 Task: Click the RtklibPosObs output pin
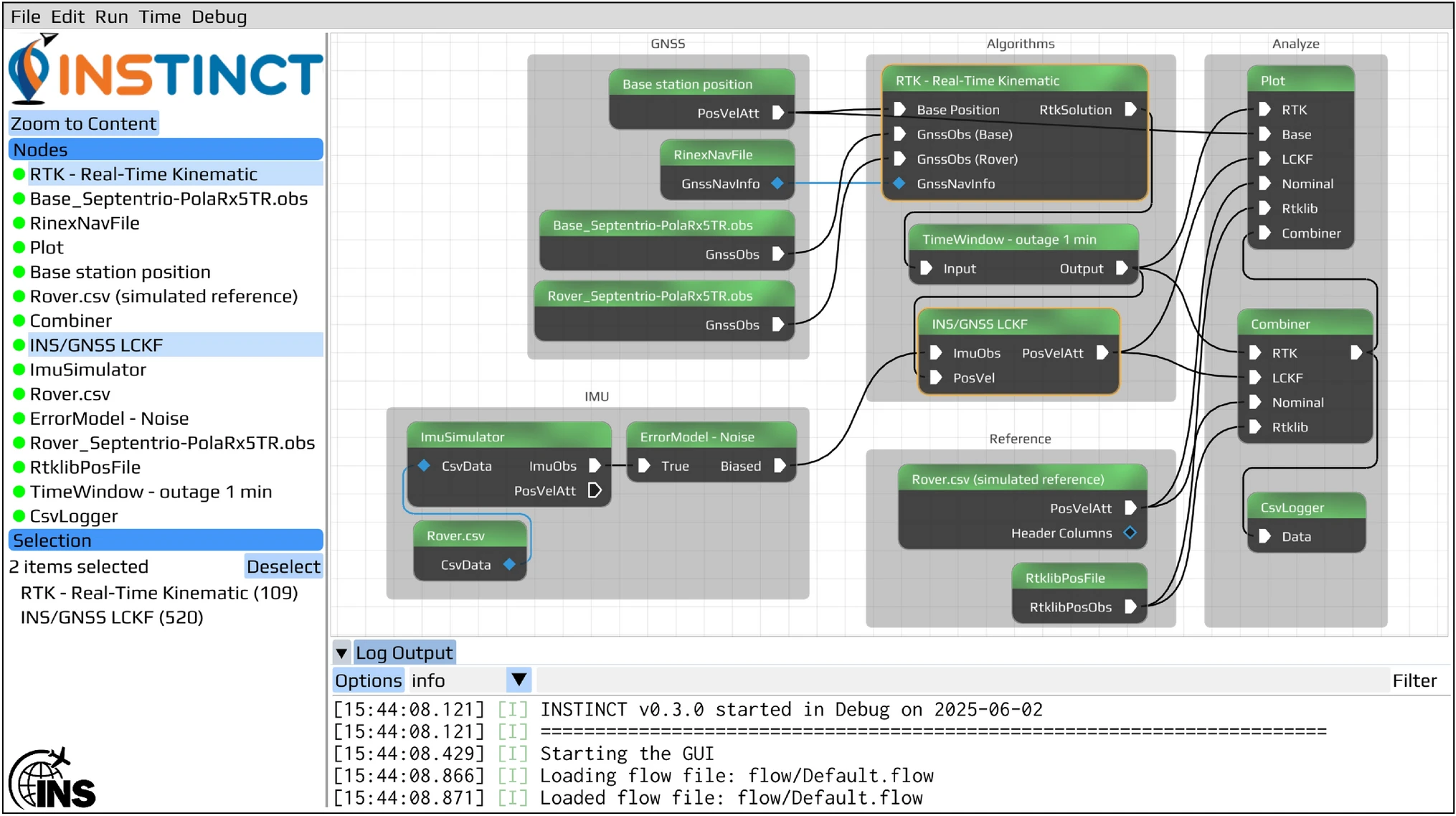pos(1130,607)
